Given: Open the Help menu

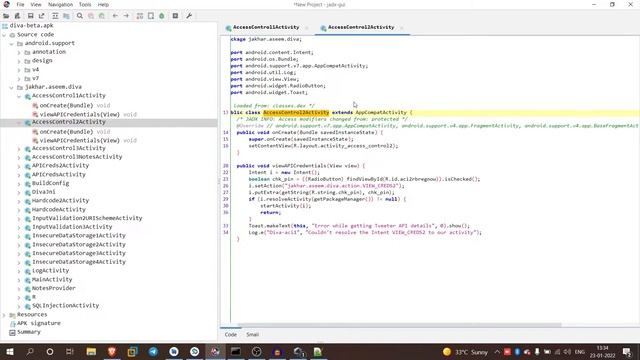Looking at the screenshot, I should (x=103, y=4).
